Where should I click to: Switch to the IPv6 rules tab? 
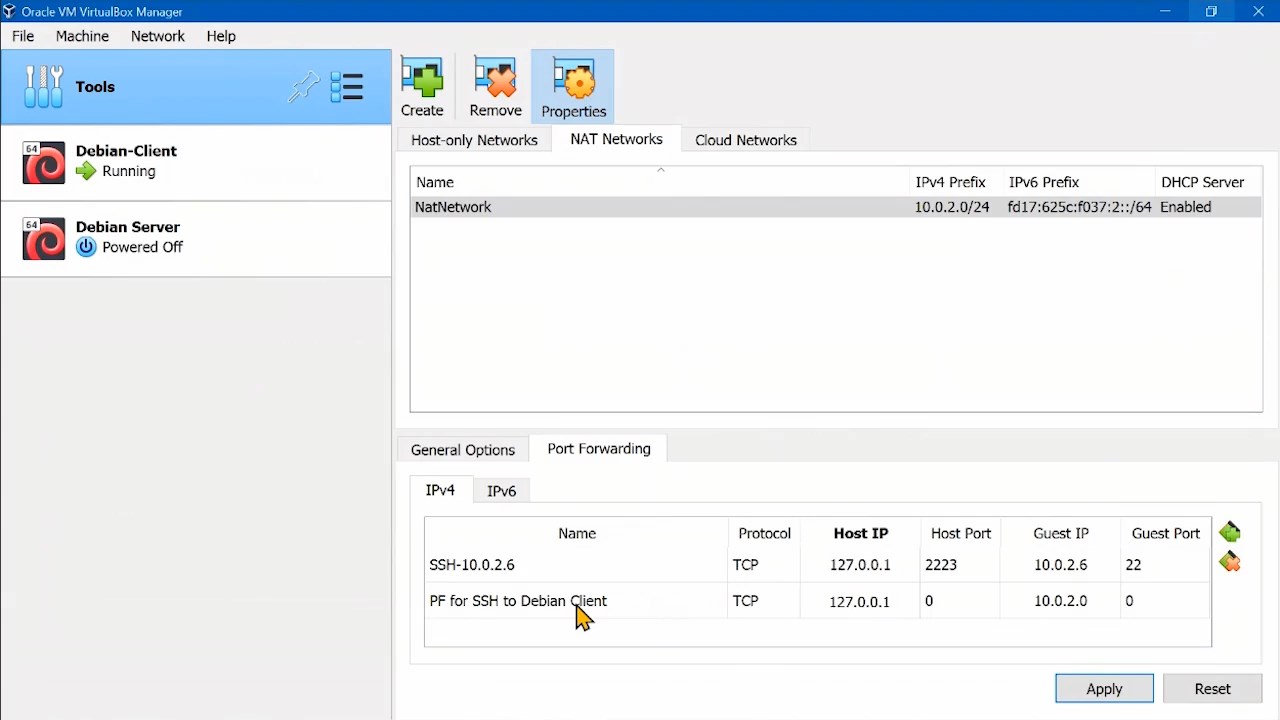[x=501, y=491]
